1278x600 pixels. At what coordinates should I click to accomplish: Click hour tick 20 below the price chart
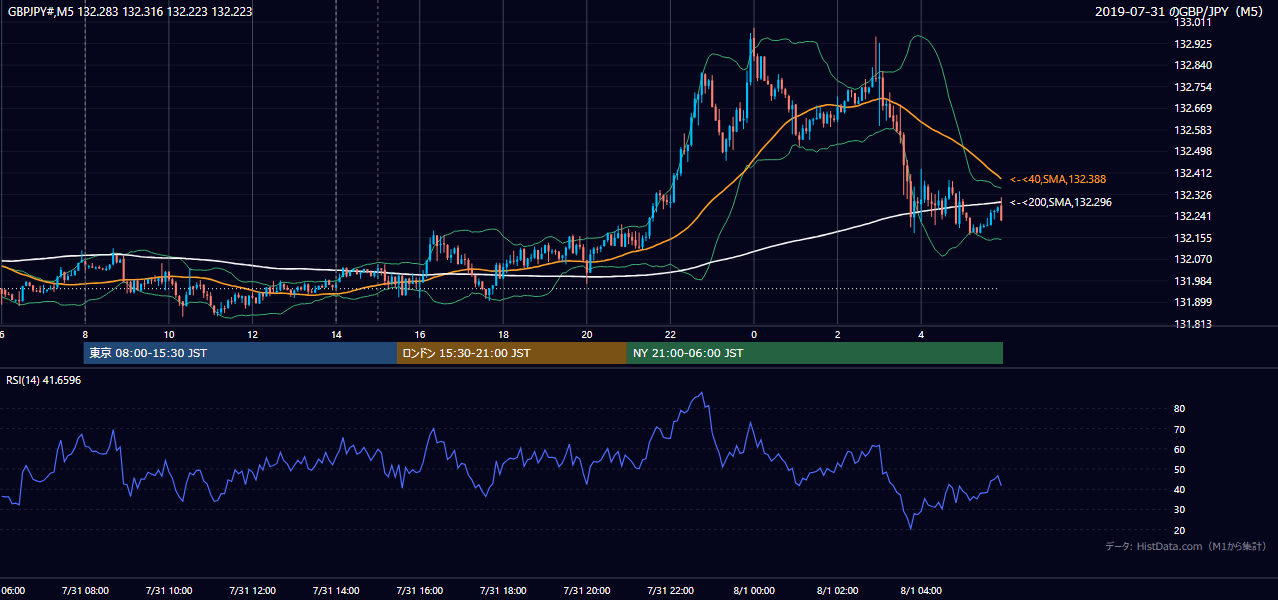[x=587, y=334]
